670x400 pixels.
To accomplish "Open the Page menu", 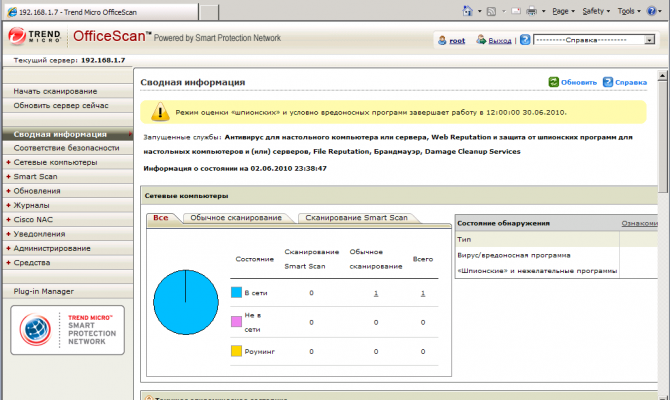I will (563, 12).
